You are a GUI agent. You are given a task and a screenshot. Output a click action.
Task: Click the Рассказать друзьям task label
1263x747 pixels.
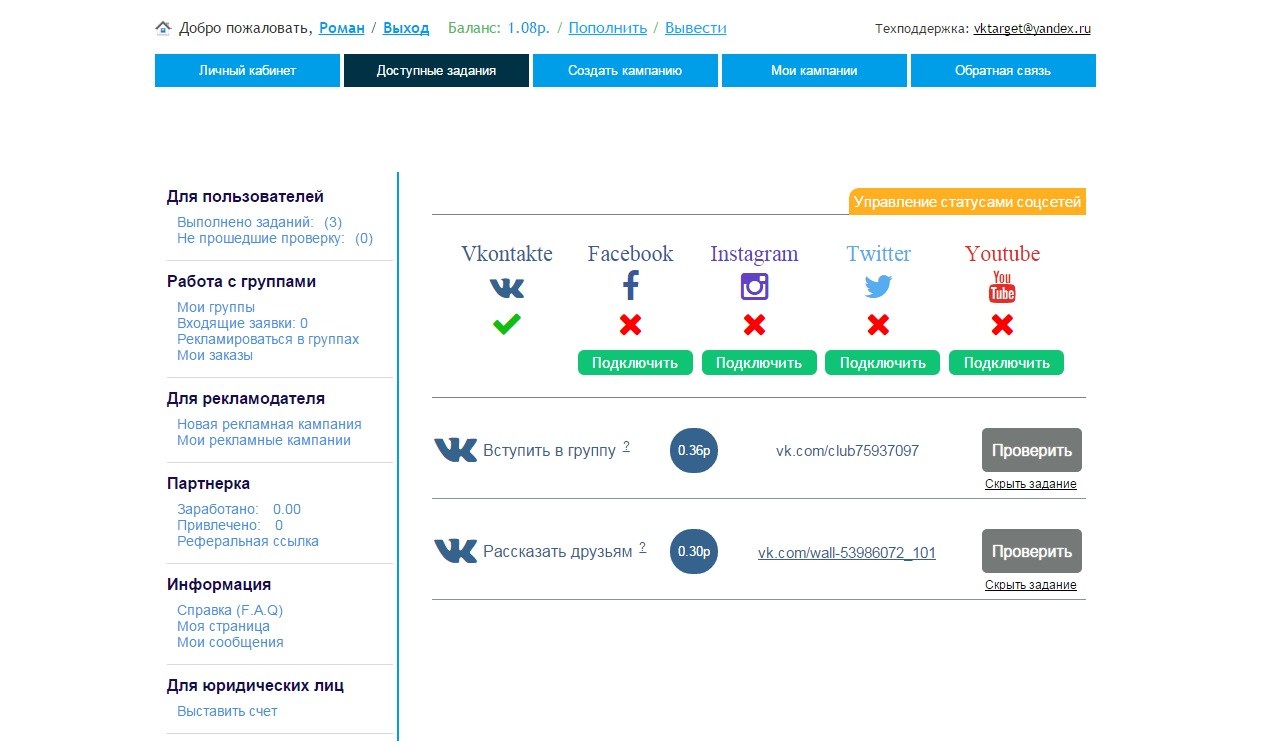click(558, 552)
